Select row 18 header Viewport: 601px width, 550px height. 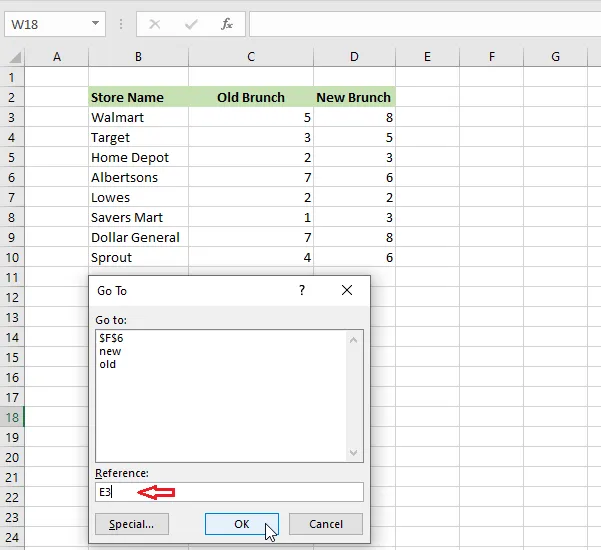click(11, 417)
